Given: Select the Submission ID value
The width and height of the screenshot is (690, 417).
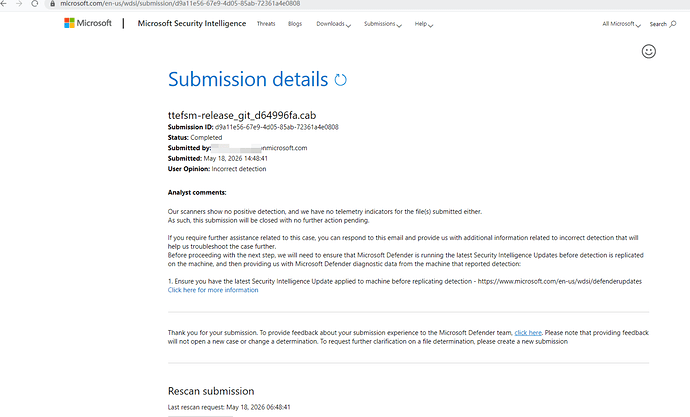Looking at the screenshot, I should [x=277, y=127].
